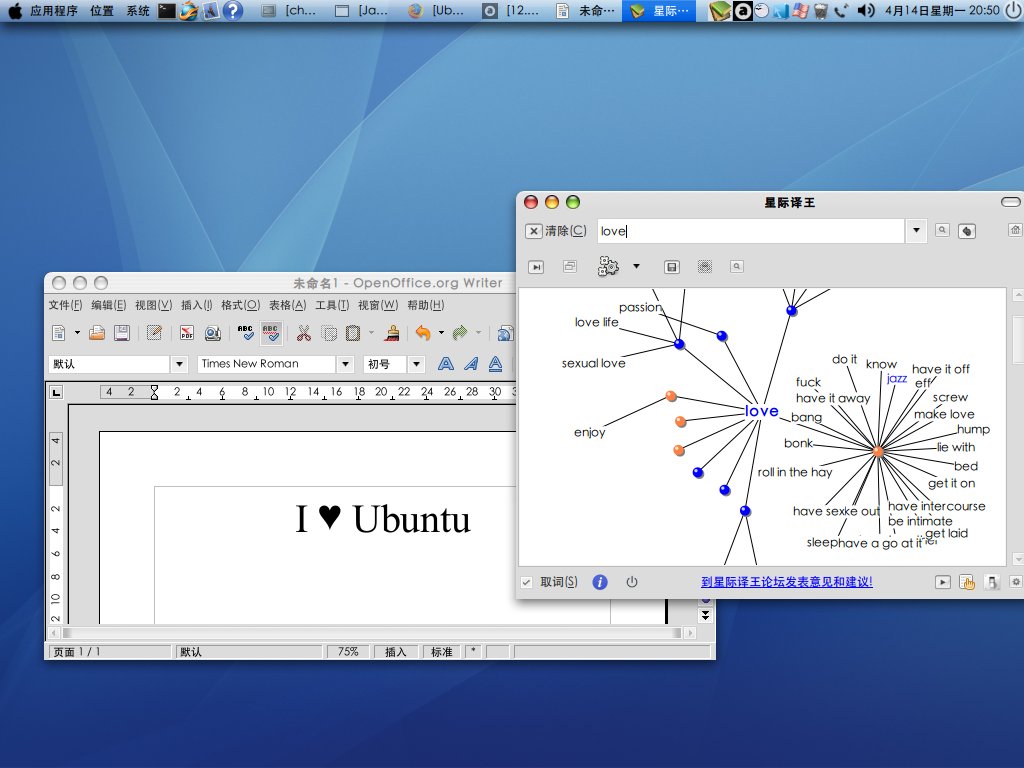Export directly as PDF in Writer
The image size is (1024, 768).
[x=187, y=333]
